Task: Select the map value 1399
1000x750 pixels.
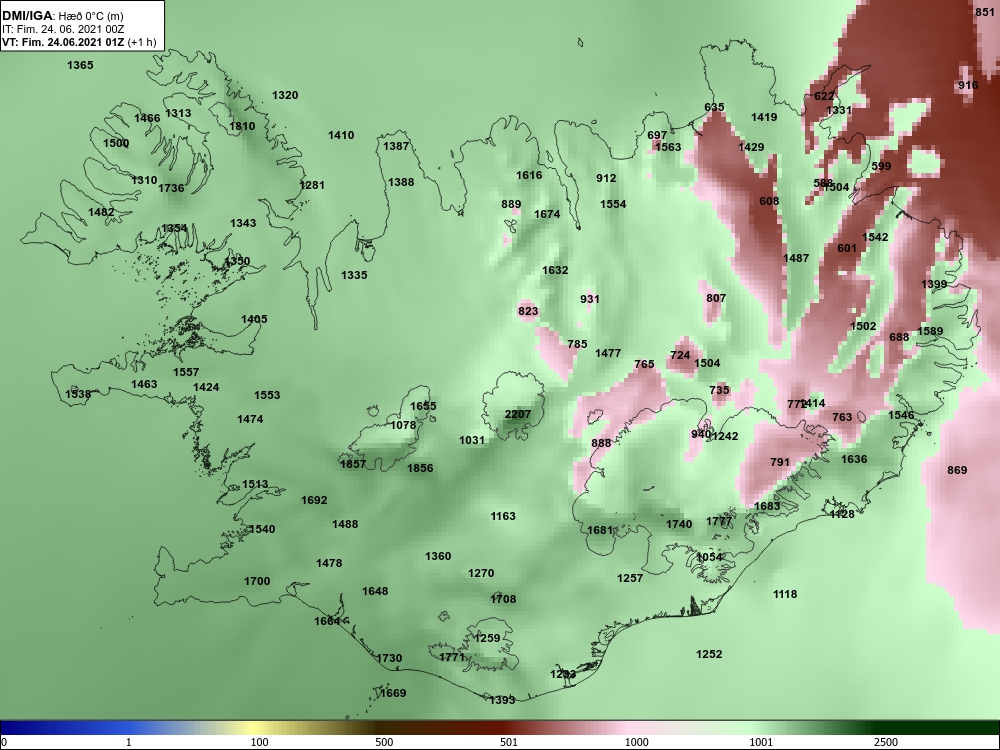Action: pyautogui.click(x=934, y=284)
